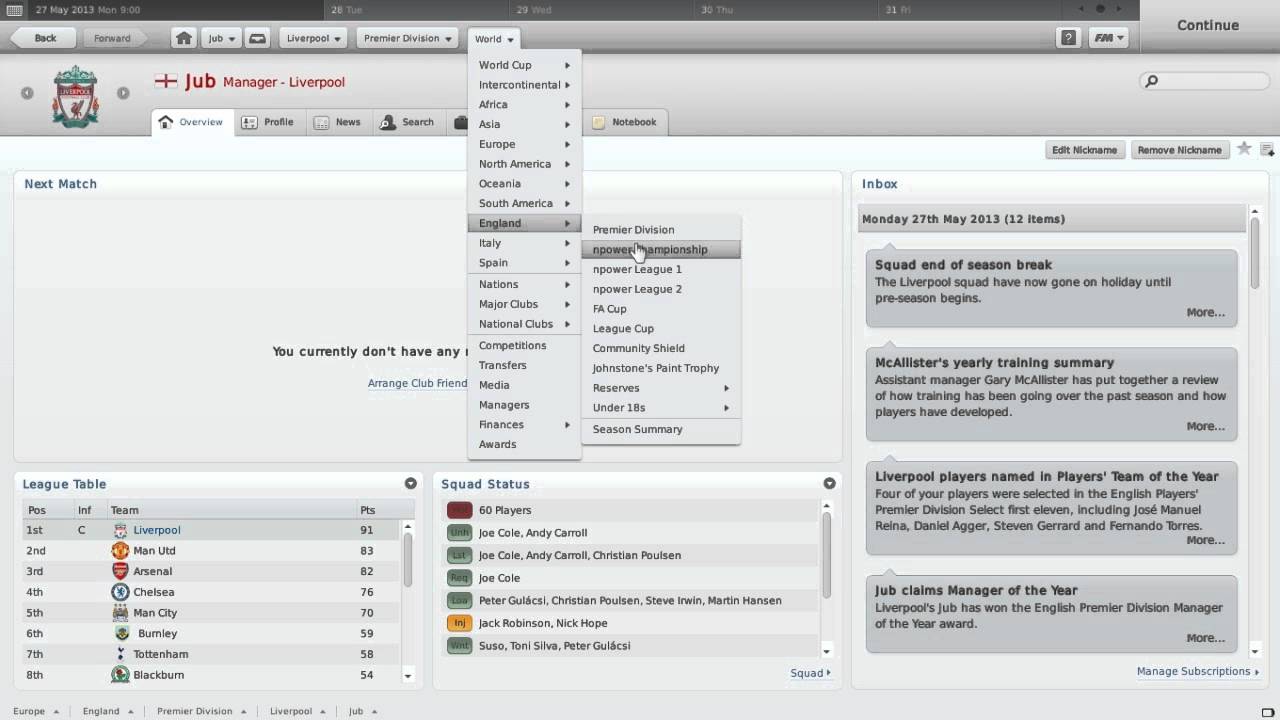
Task: Open the Jub dropdown in toolbar
Action: click(x=221, y=38)
